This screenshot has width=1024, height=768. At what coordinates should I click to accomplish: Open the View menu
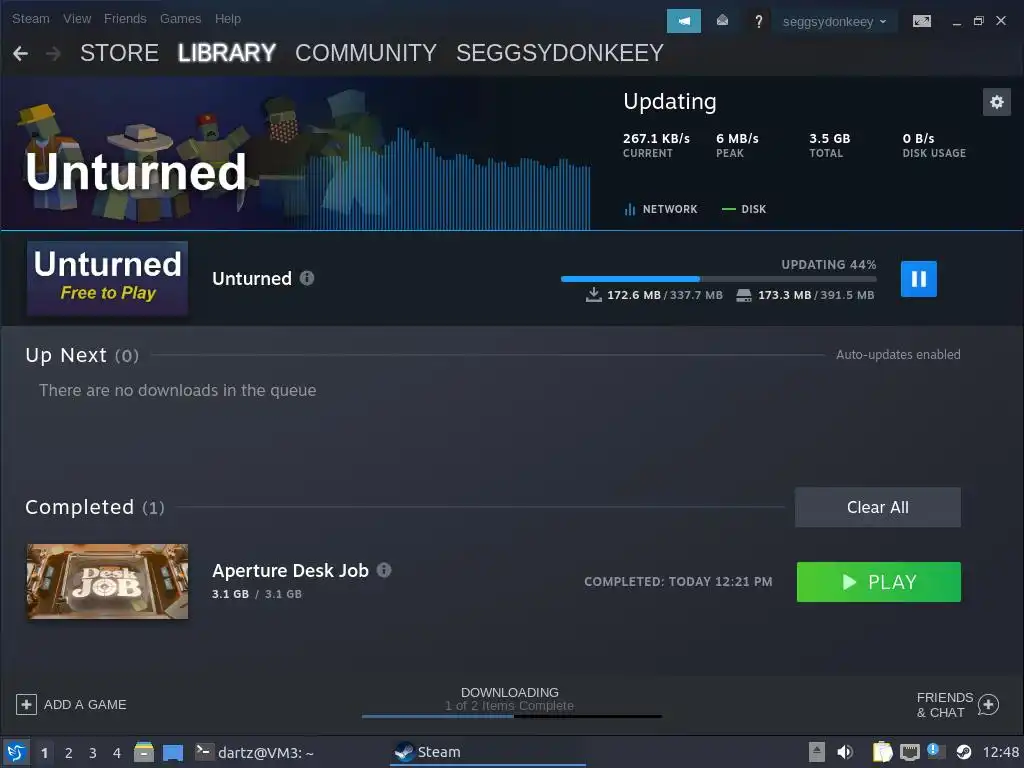[x=77, y=18]
